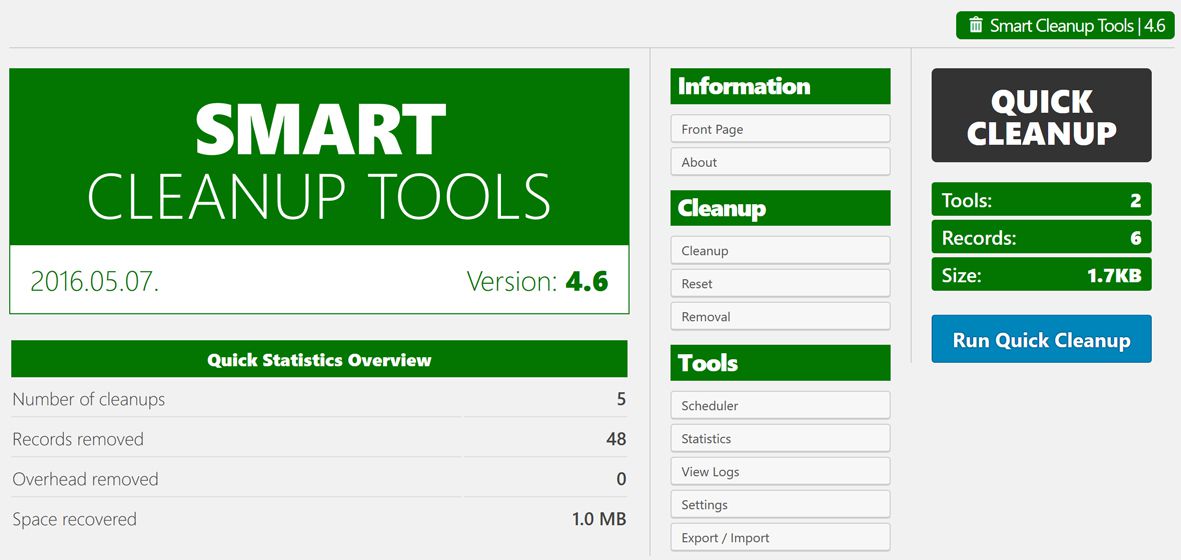Open View Logs
The image size is (1181, 560).
779,472
